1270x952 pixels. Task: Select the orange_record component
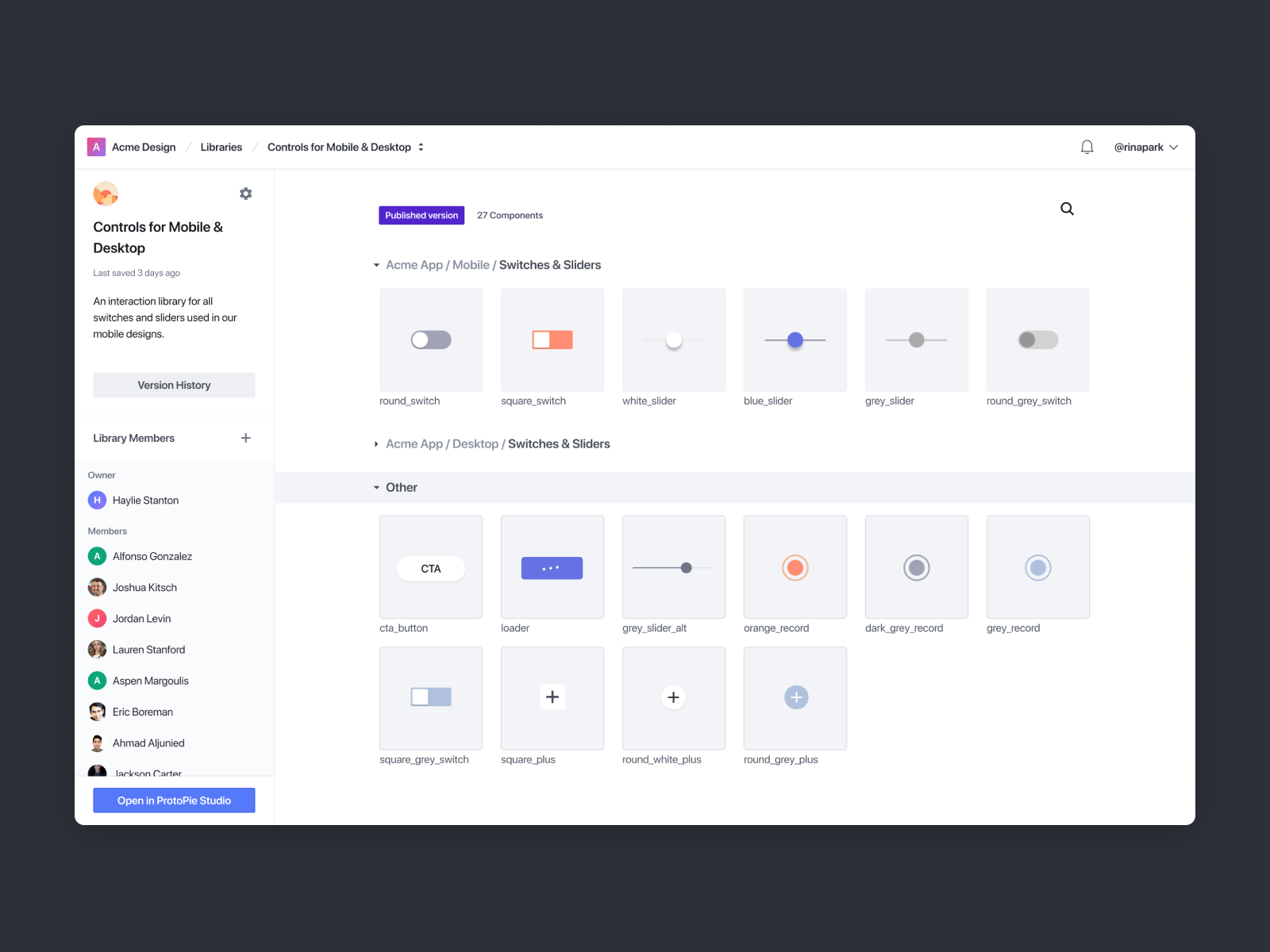click(x=795, y=567)
